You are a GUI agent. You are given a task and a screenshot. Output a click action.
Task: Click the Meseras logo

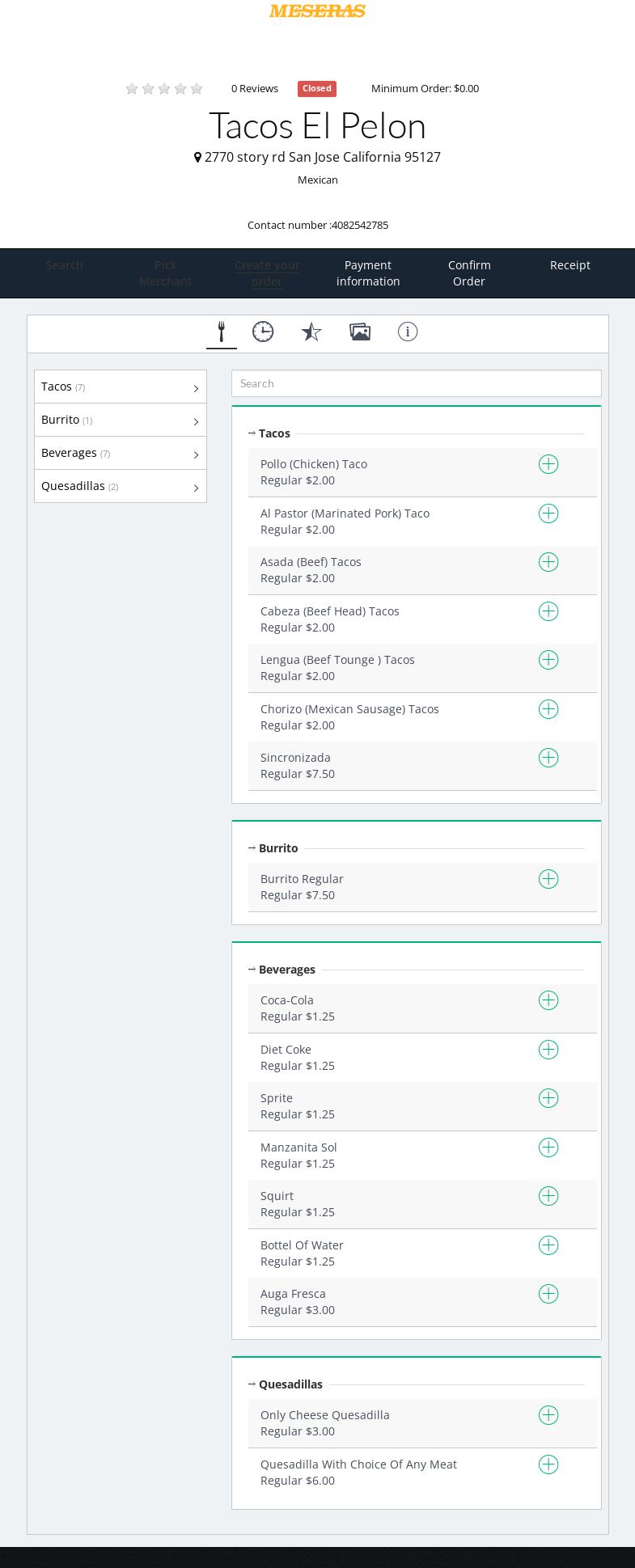click(317, 11)
